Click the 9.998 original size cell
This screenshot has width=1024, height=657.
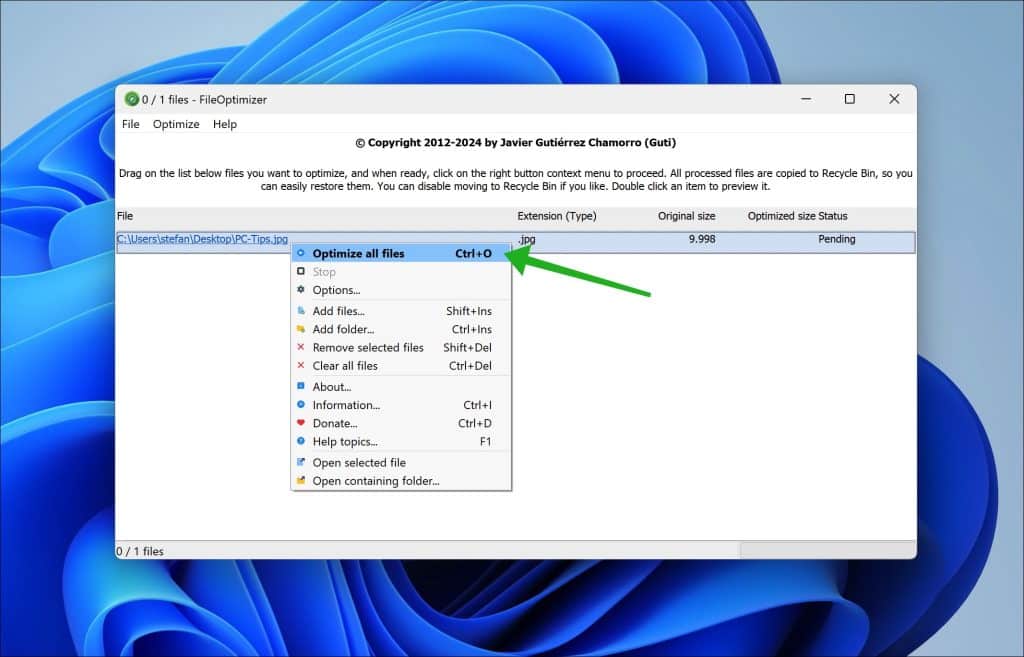click(702, 239)
